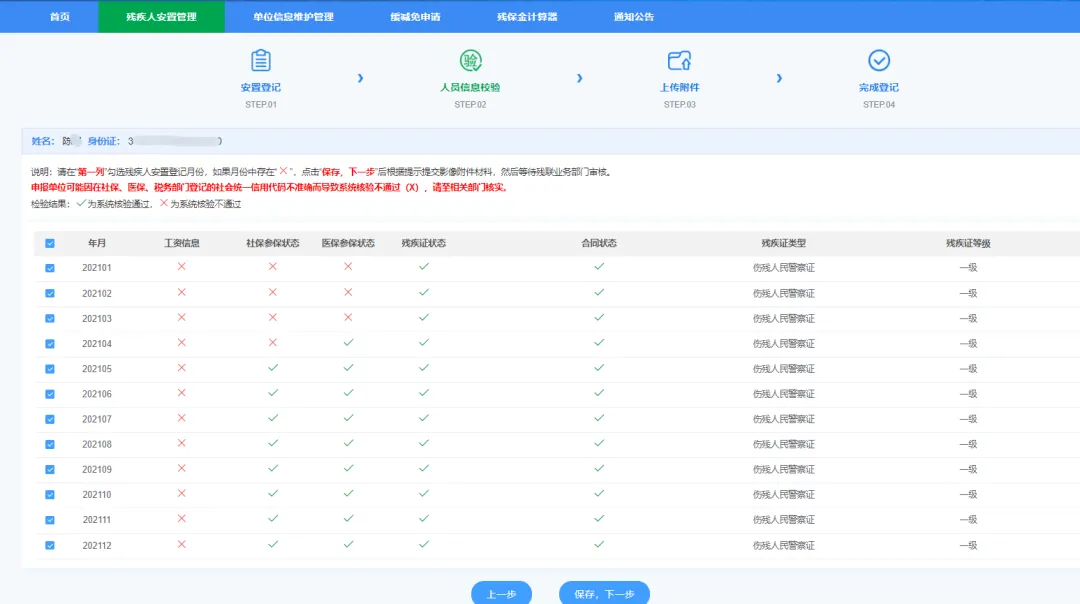Switch to the 通知公告 tab
Viewport: 1080px width, 604px height.
(634, 17)
